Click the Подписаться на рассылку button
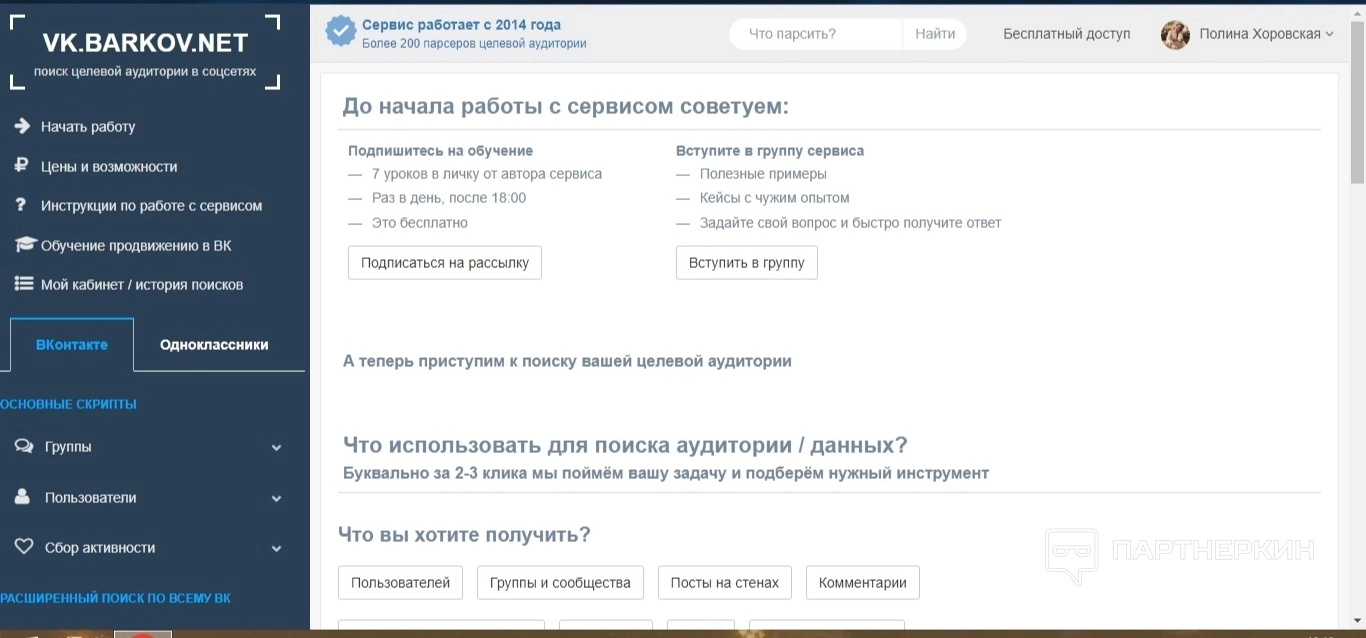Screen dimensions: 1366x638 (445, 263)
